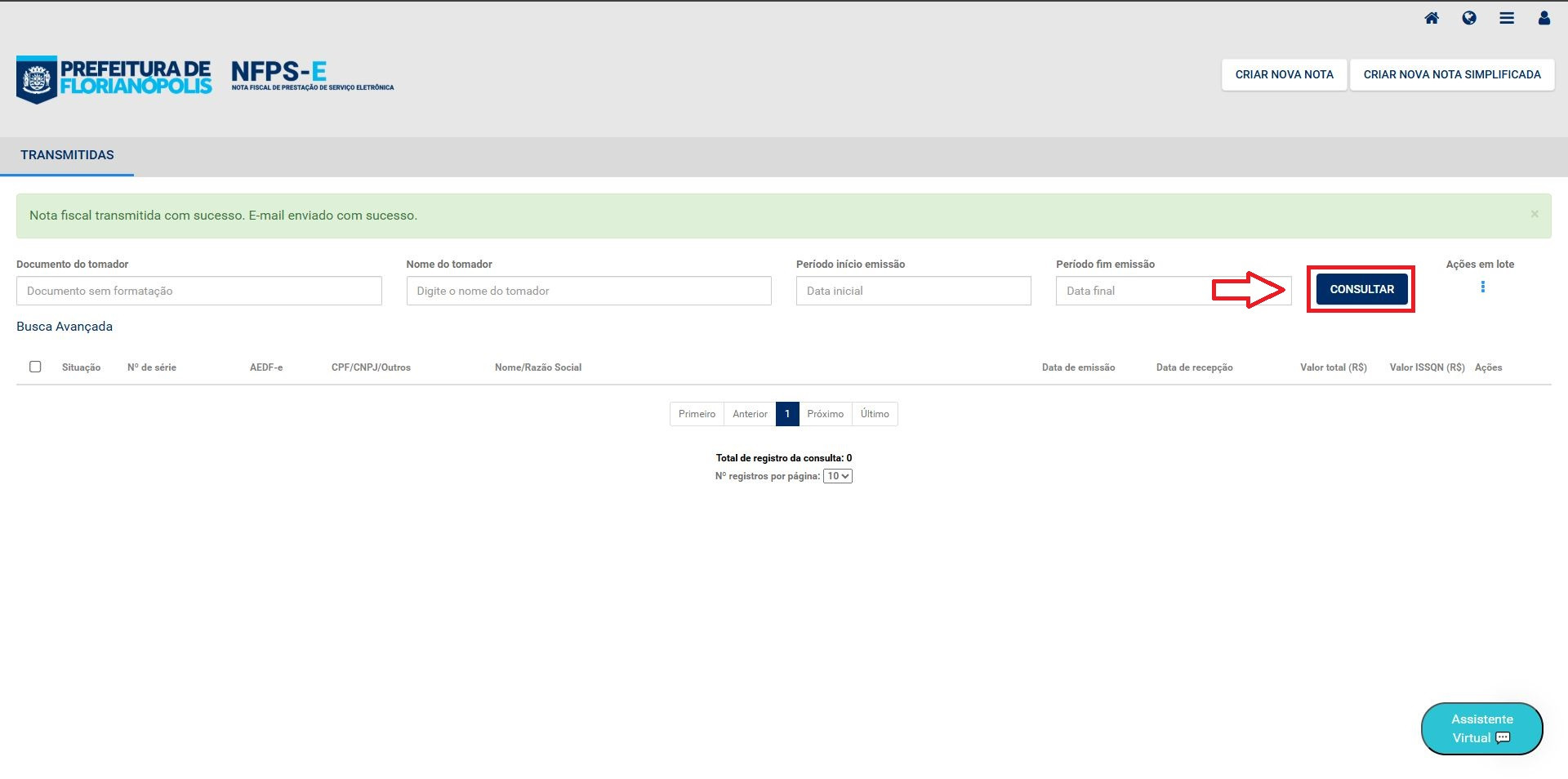Open the Data inicial date field
This screenshot has width=1568, height=779.
click(x=913, y=291)
